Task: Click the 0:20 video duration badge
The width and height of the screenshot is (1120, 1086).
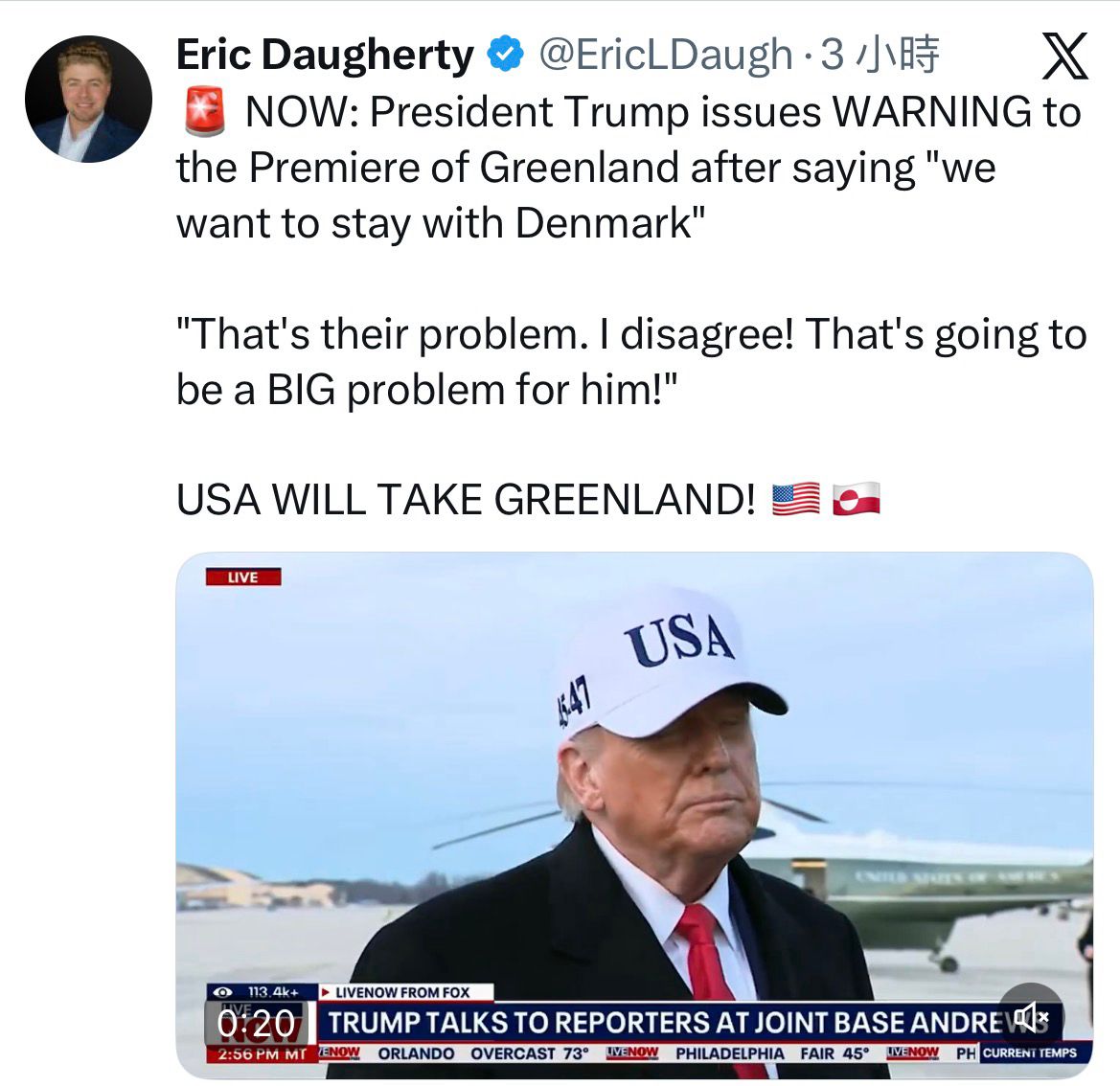Action: [256, 1024]
